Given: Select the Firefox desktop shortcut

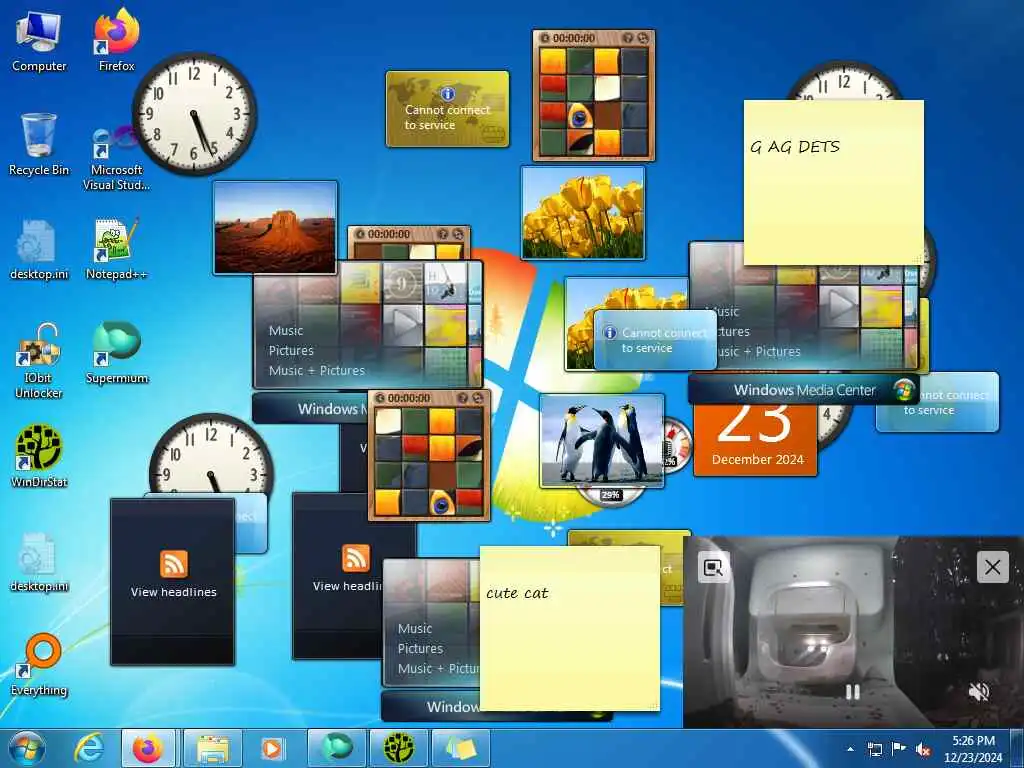Looking at the screenshot, I should tap(116, 41).
